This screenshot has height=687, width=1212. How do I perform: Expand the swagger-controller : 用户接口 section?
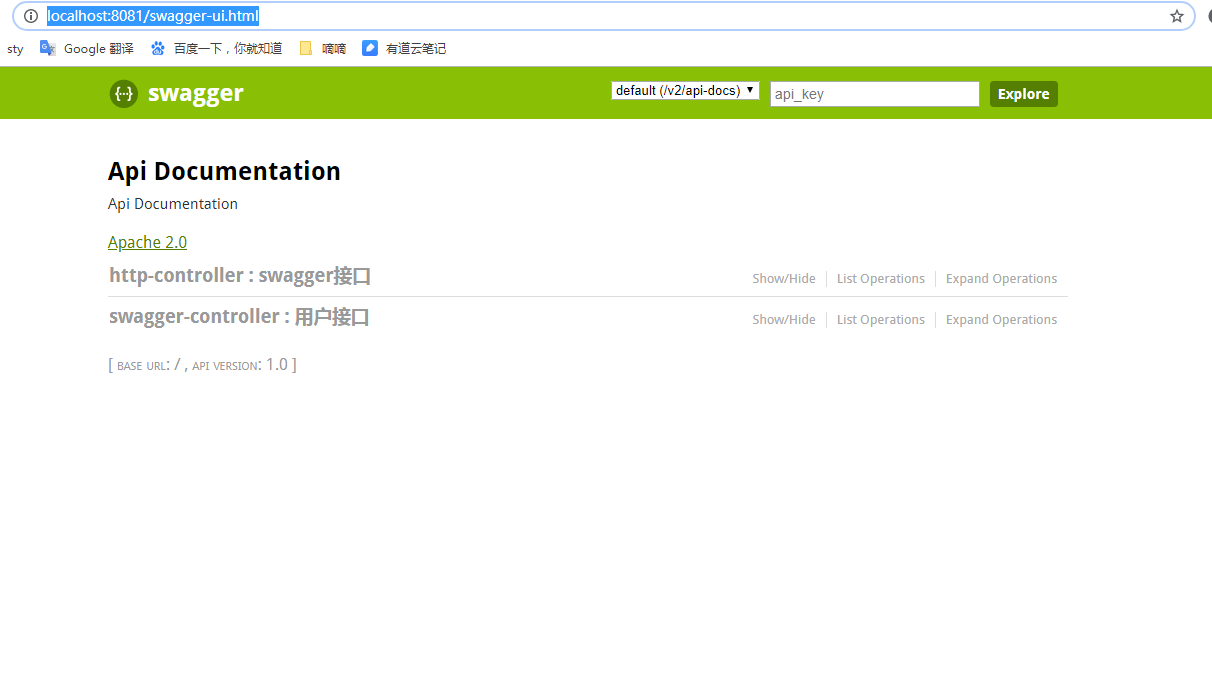coord(239,317)
